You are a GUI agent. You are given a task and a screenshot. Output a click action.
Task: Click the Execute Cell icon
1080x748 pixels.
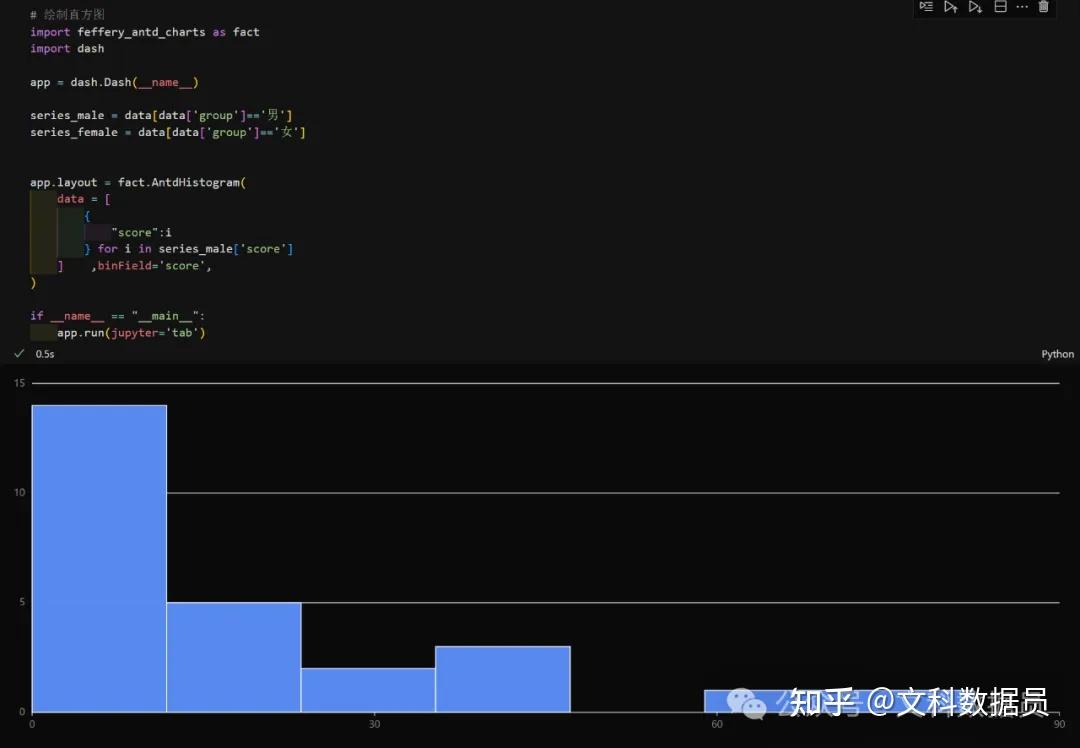tap(926, 8)
